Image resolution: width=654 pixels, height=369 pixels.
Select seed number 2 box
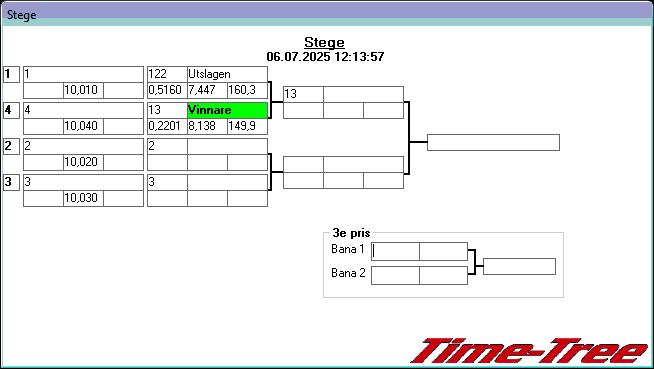(x=11, y=146)
